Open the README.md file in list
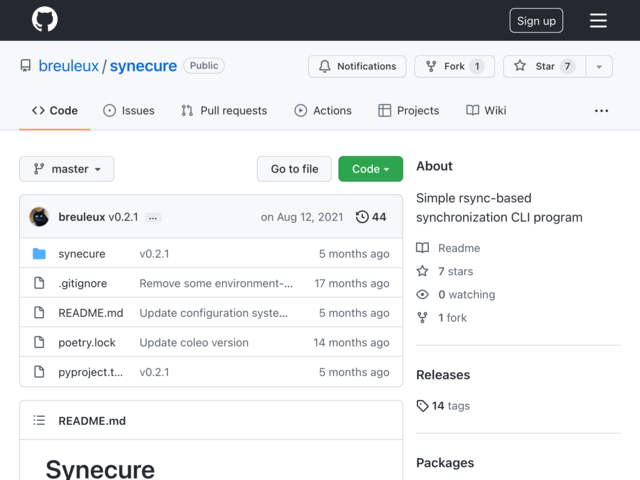This screenshot has width=640, height=480. coord(91,313)
